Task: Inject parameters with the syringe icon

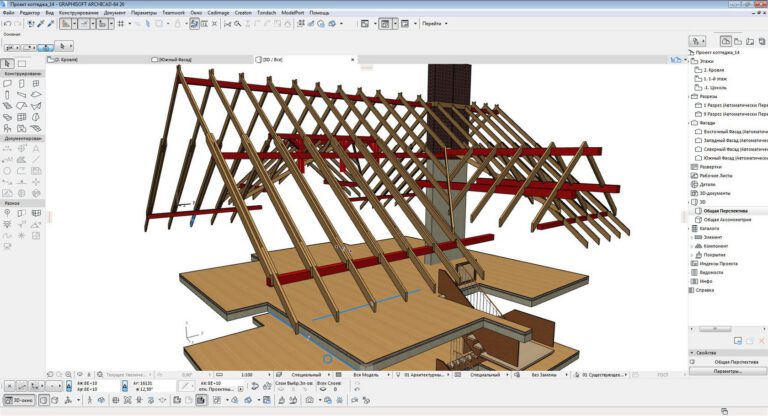Action: coord(50,24)
